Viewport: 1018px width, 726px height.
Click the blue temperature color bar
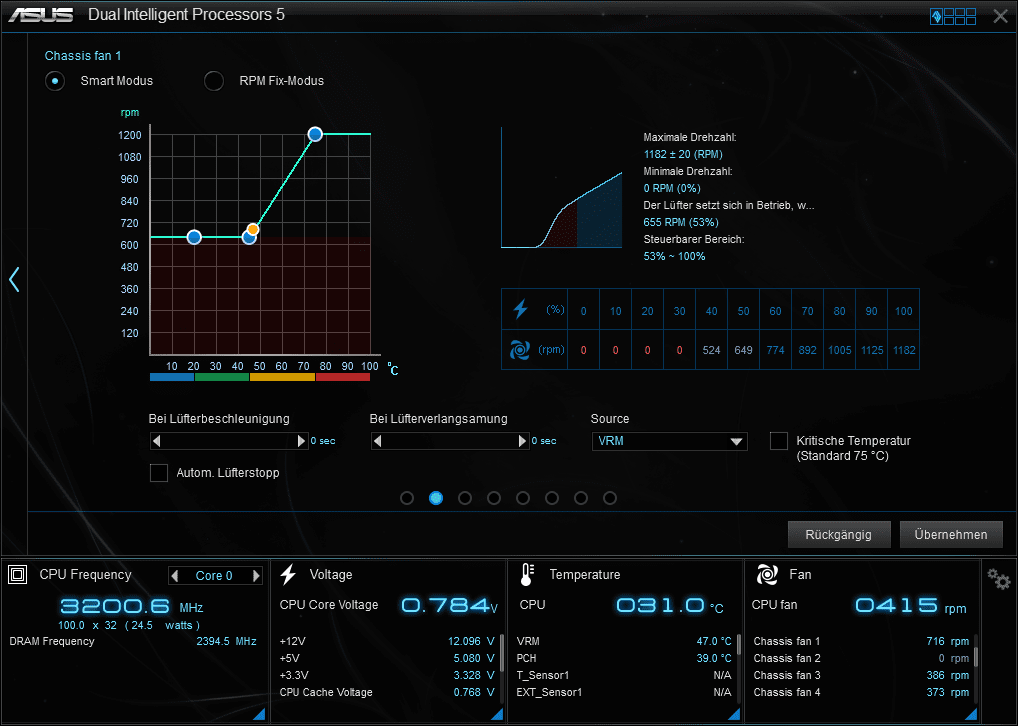pyautogui.click(x=172, y=377)
